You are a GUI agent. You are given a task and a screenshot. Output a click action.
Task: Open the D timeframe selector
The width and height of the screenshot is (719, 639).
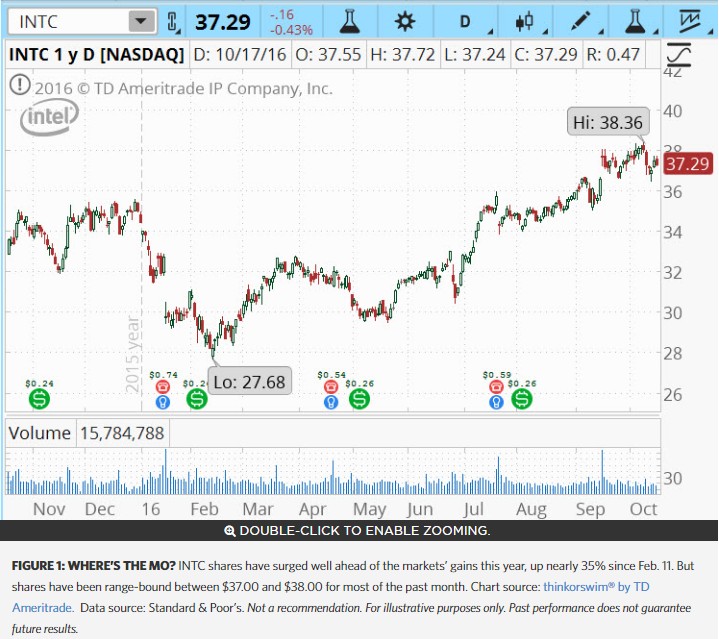(x=465, y=22)
